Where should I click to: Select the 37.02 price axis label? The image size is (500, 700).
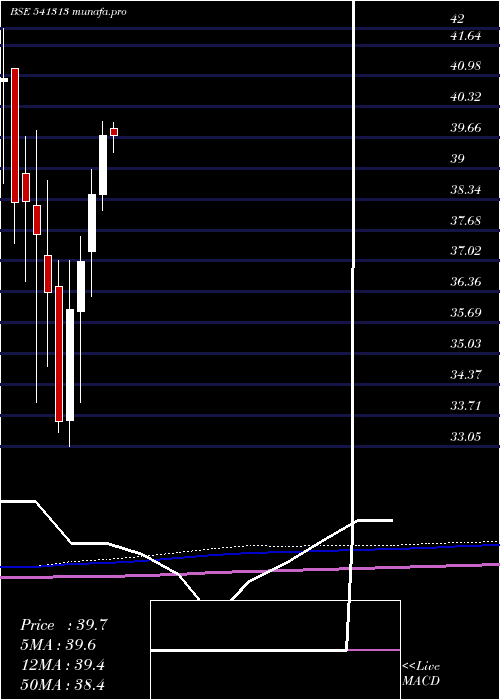coord(466,251)
